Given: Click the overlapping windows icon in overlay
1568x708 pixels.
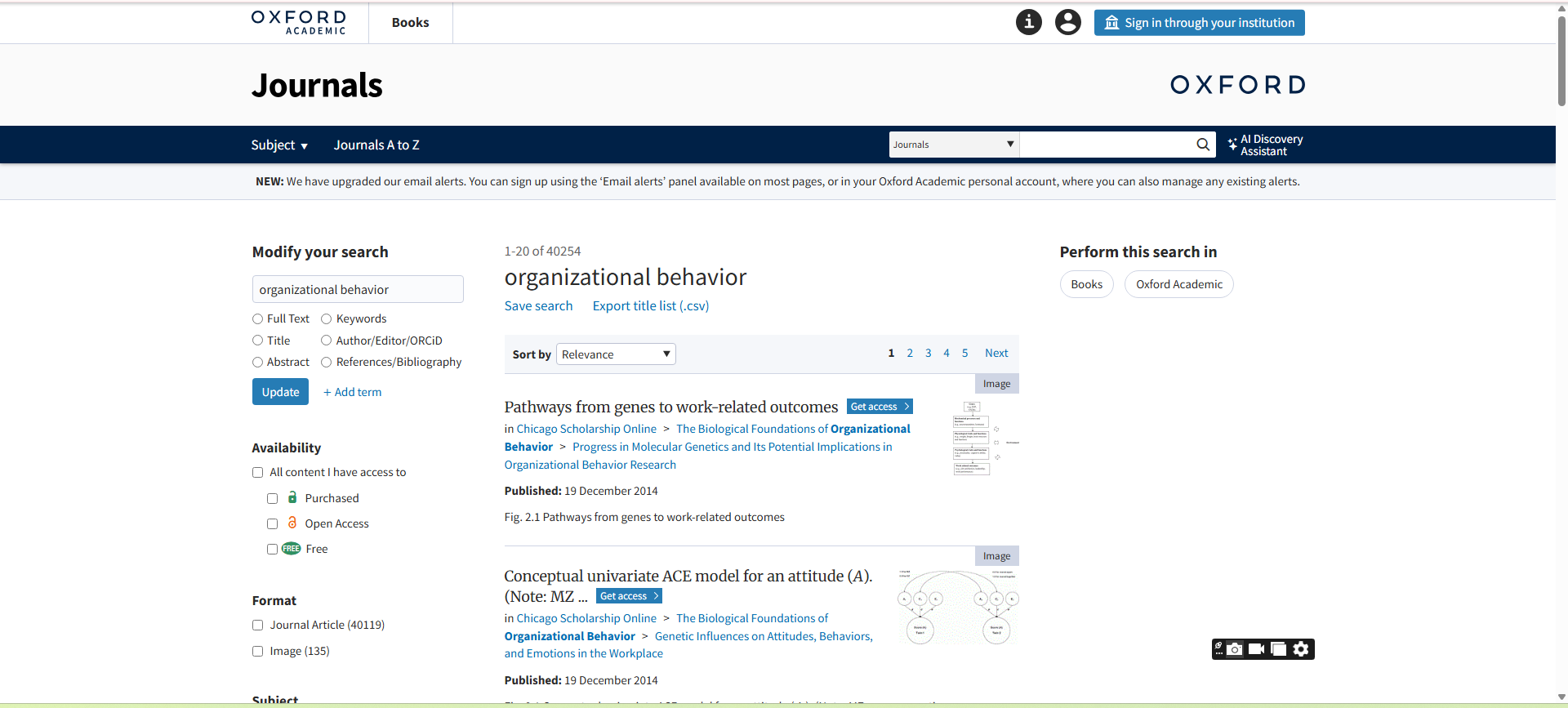Looking at the screenshot, I should [x=1279, y=649].
